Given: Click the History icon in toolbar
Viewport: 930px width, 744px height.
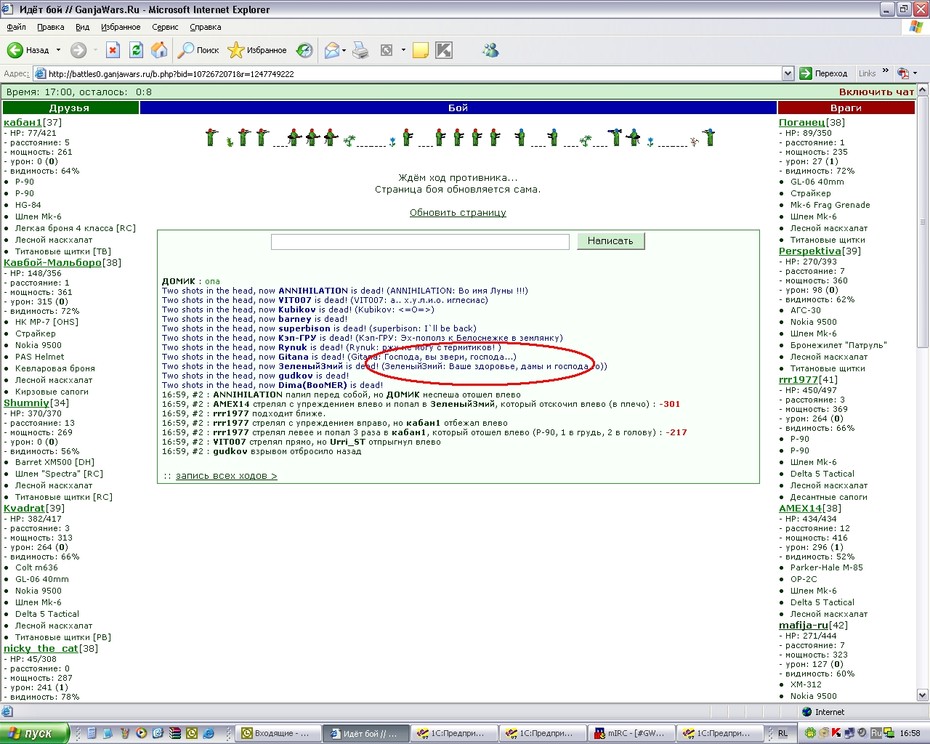Looking at the screenshot, I should [304, 50].
